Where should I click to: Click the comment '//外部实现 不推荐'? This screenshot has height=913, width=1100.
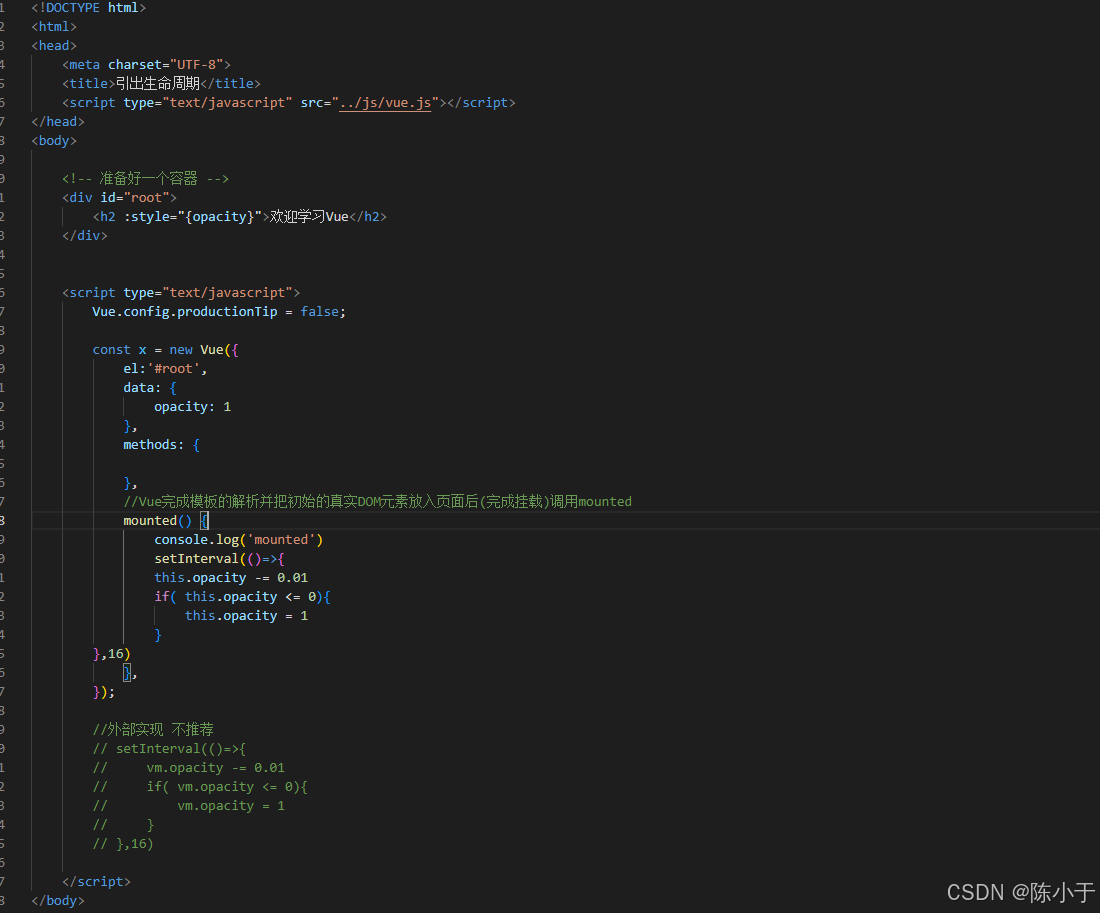click(153, 729)
